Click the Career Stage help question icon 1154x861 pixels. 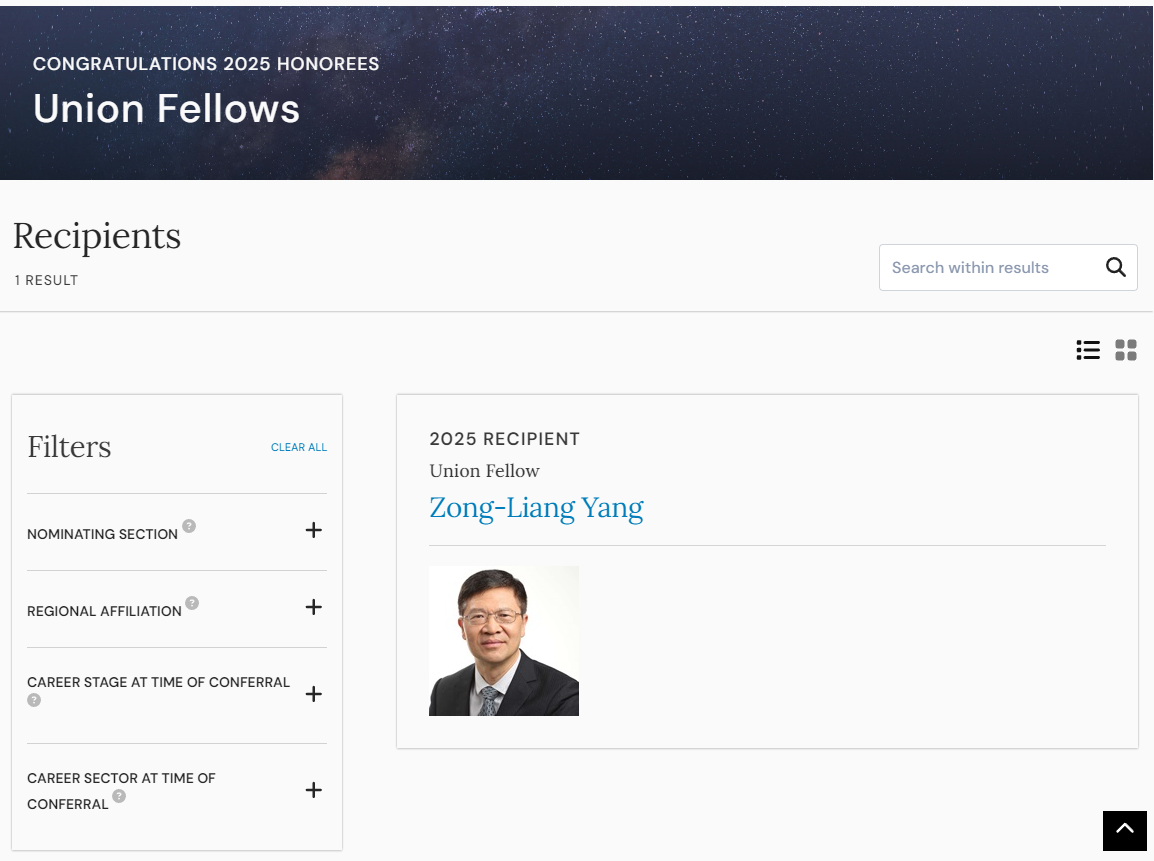(x=34, y=700)
